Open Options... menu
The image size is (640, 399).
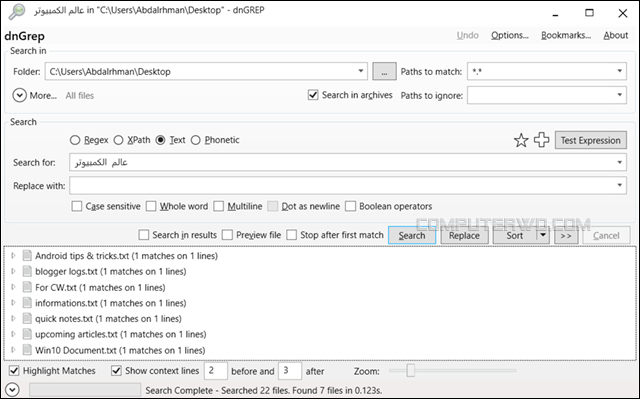tap(509, 35)
